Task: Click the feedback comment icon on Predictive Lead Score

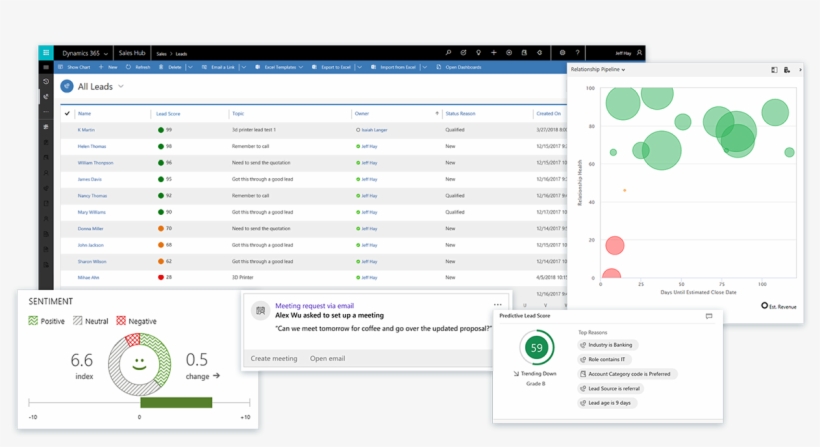Action: pyautogui.click(x=709, y=316)
